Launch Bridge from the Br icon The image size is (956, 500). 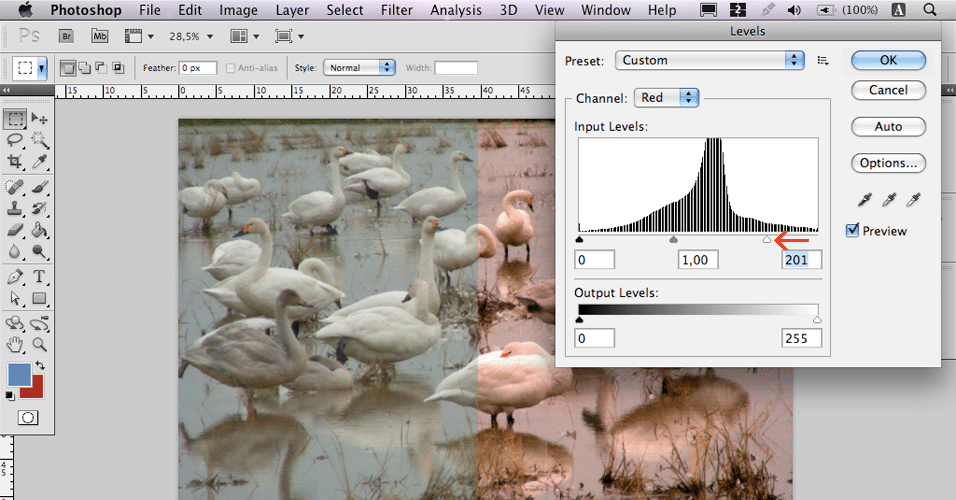(67, 36)
